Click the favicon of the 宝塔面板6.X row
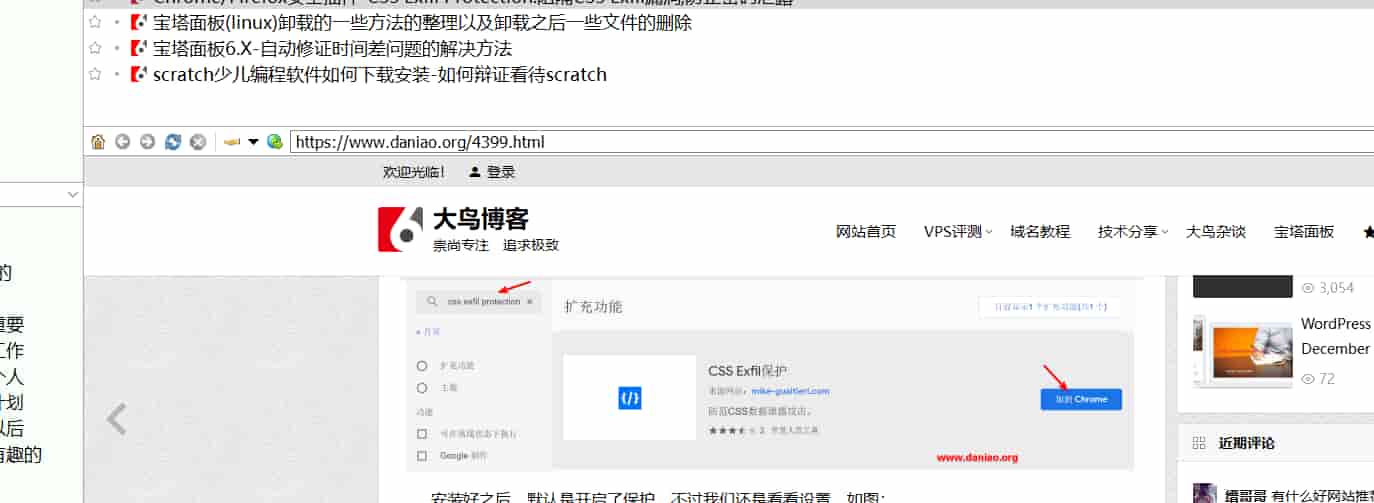1374x503 pixels. (x=139, y=48)
